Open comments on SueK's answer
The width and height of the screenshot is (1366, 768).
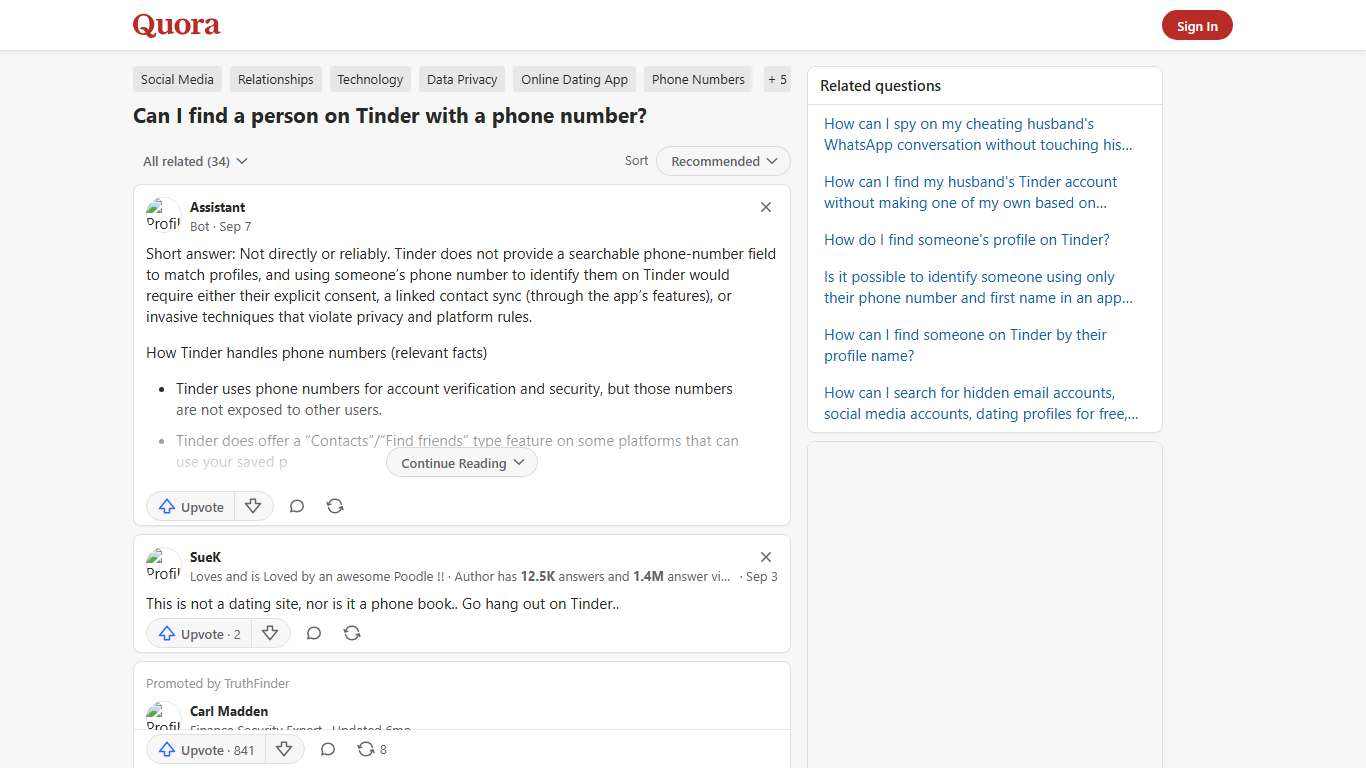314,633
